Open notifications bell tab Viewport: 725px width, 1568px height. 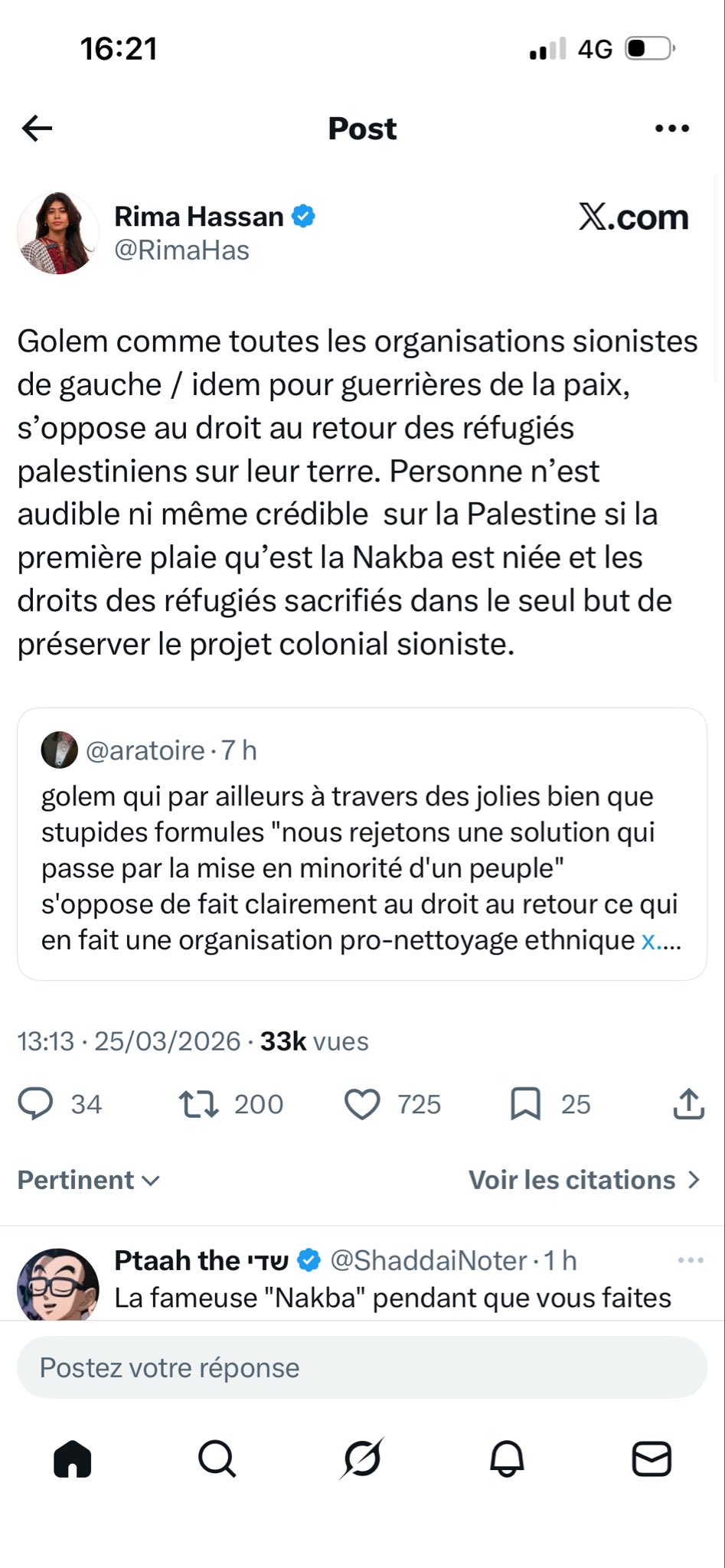507,1459
